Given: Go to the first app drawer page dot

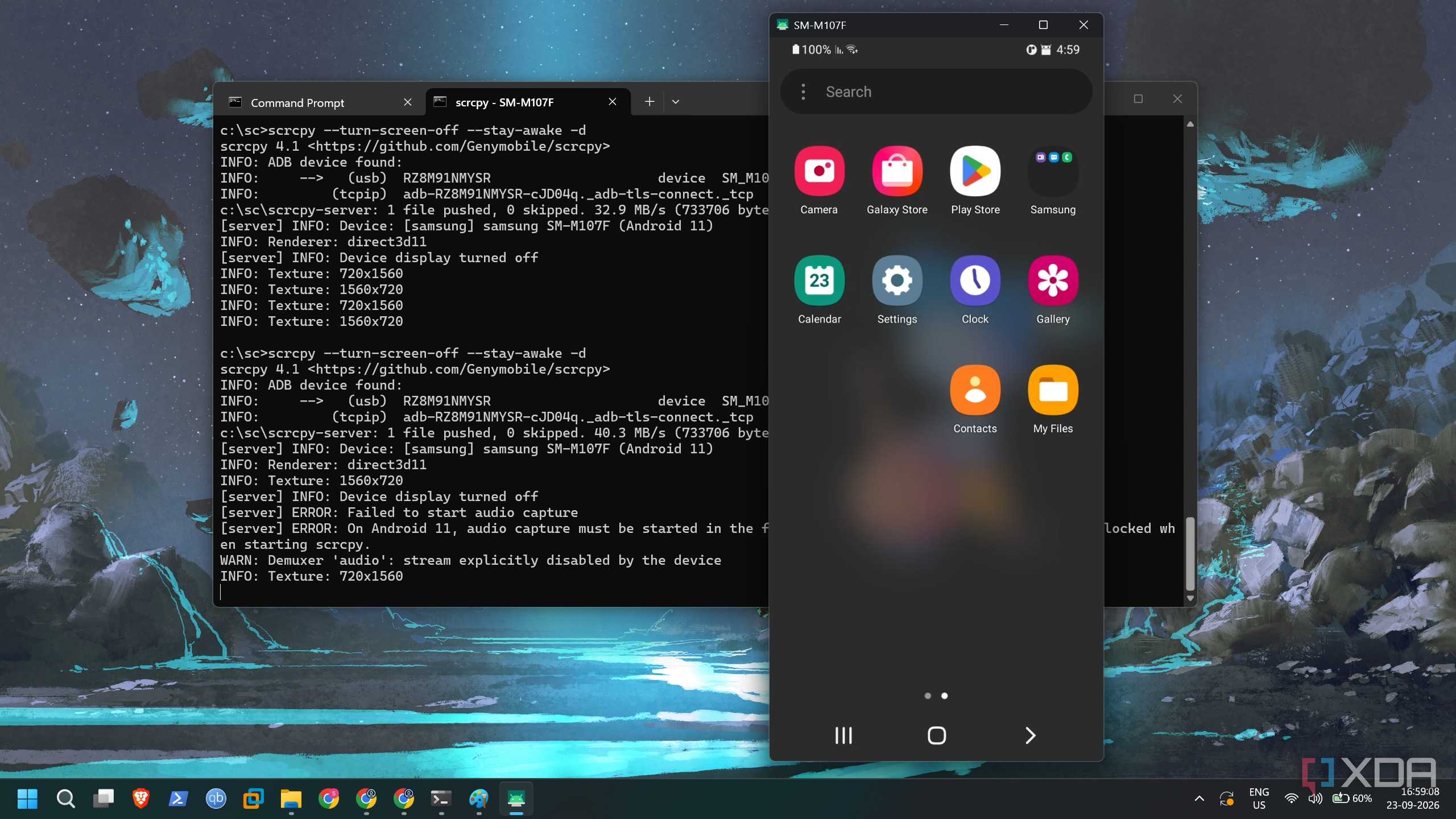Looking at the screenshot, I should [x=928, y=696].
